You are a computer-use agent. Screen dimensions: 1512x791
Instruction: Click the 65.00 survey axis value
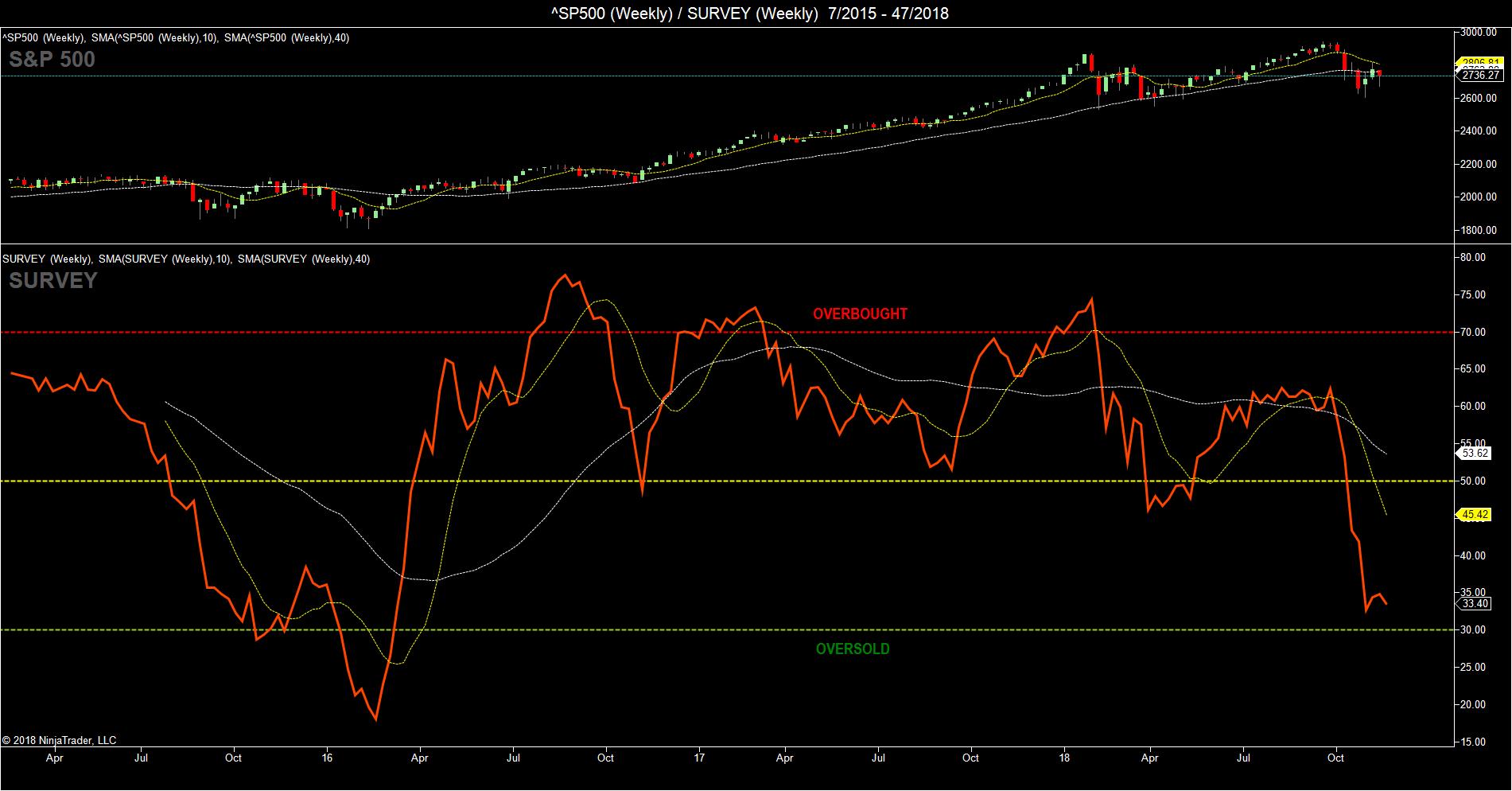pos(1474,369)
